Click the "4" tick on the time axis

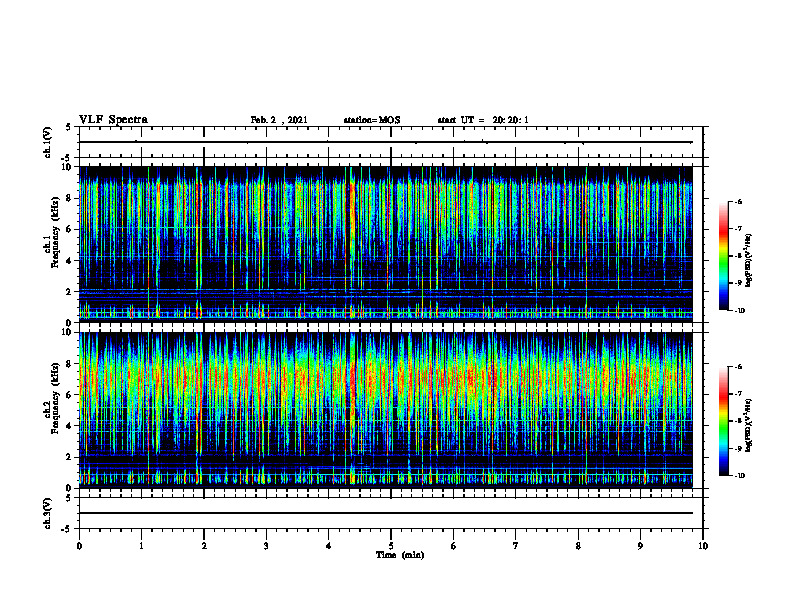[x=328, y=546]
